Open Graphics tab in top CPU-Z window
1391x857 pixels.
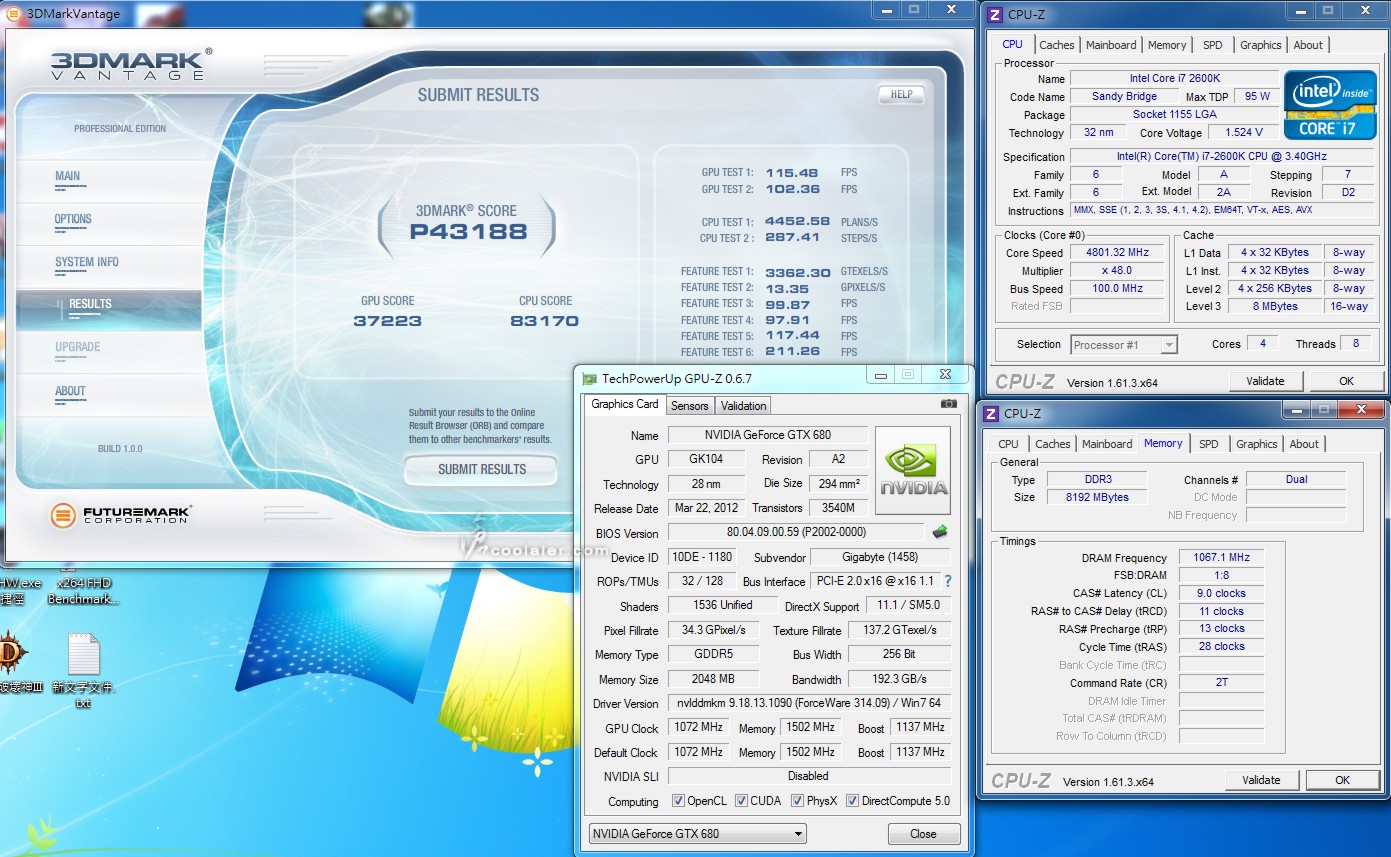[x=1260, y=45]
